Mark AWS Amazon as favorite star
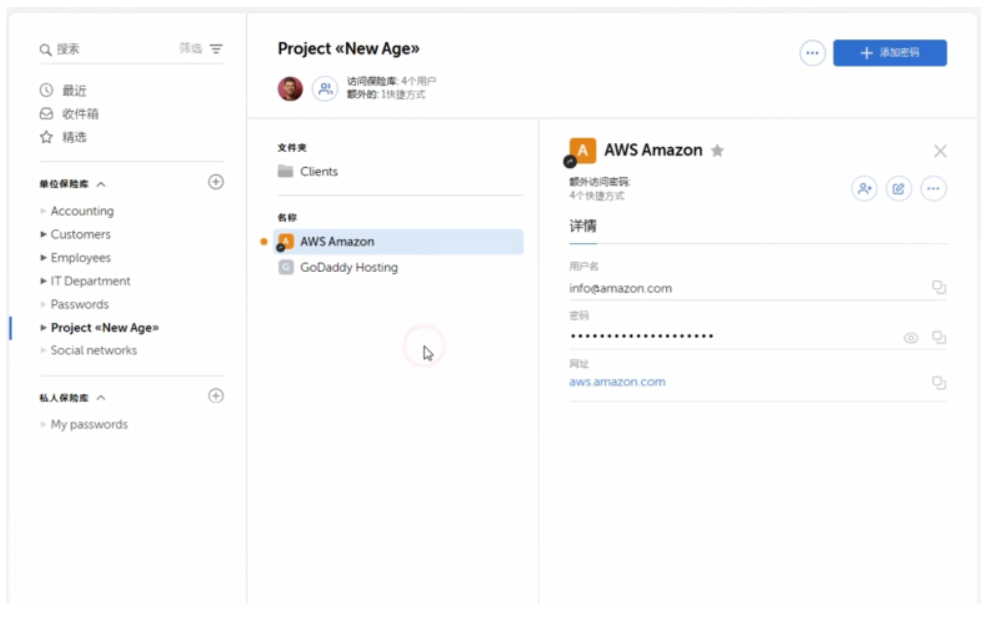992x624 pixels. (x=717, y=151)
